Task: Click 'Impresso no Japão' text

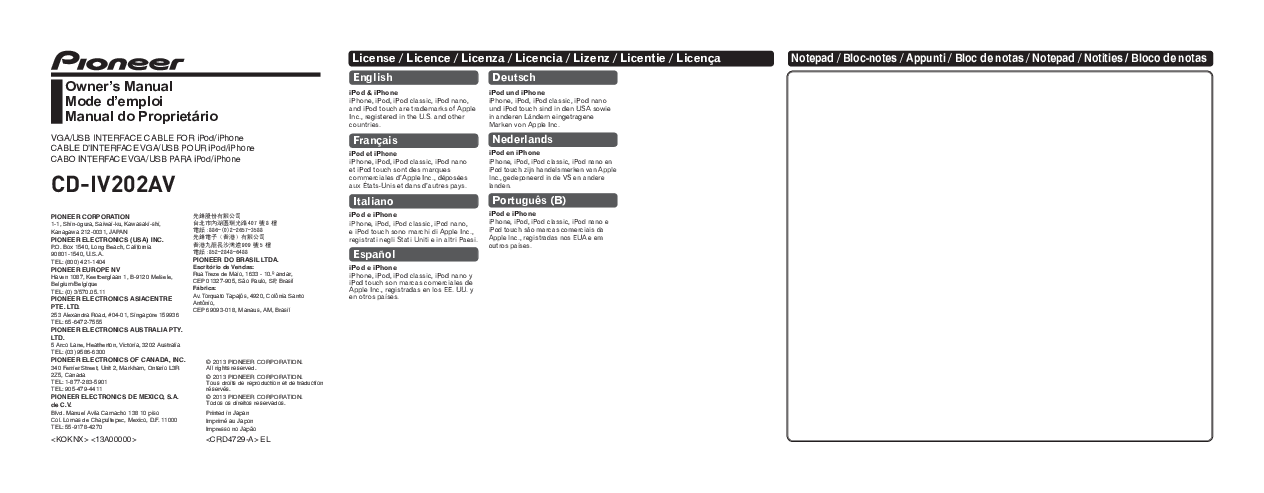Action: pyautogui.click(x=231, y=428)
